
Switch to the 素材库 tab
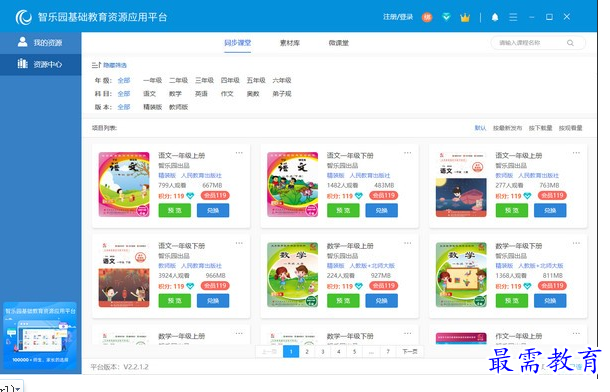coord(290,43)
